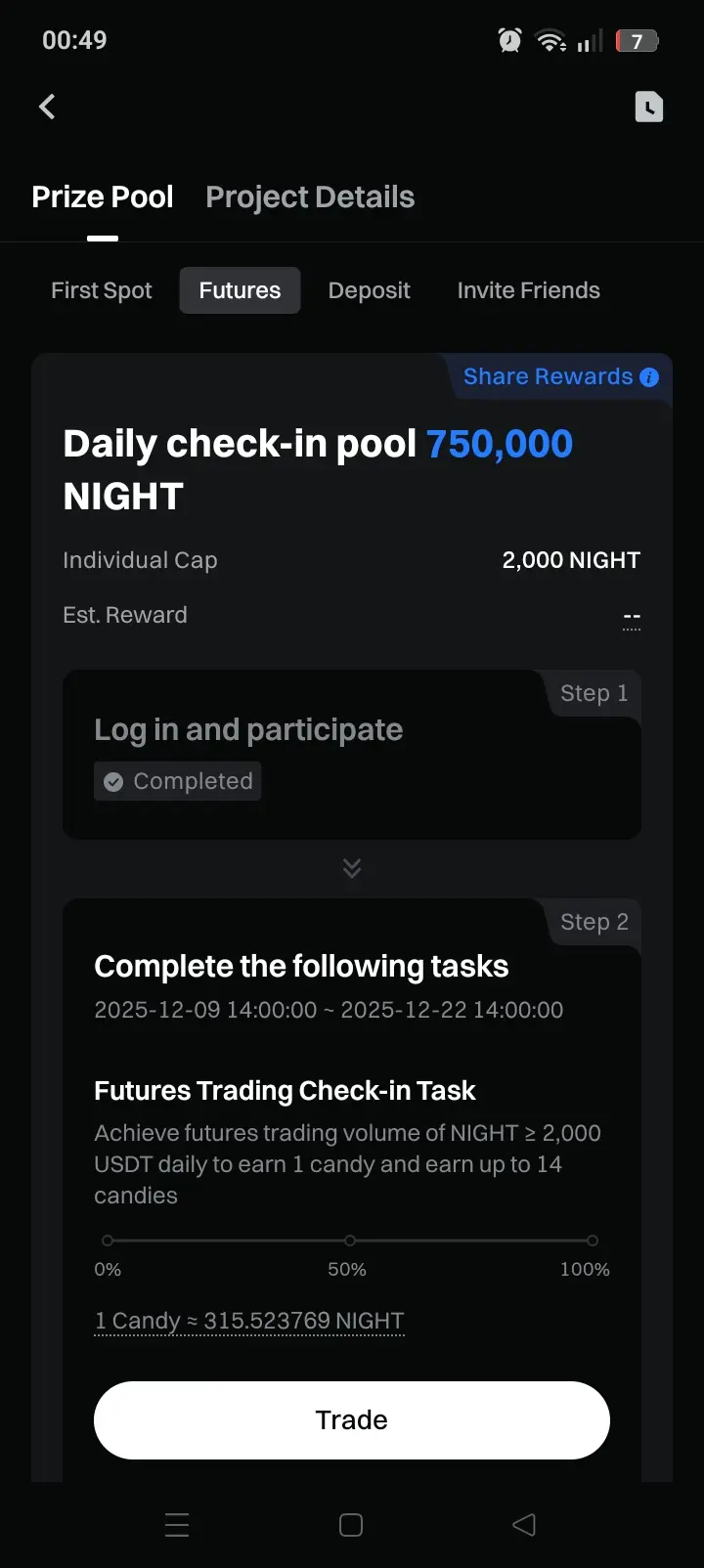Tap the Share Rewards link

click(x=549, y=376)
